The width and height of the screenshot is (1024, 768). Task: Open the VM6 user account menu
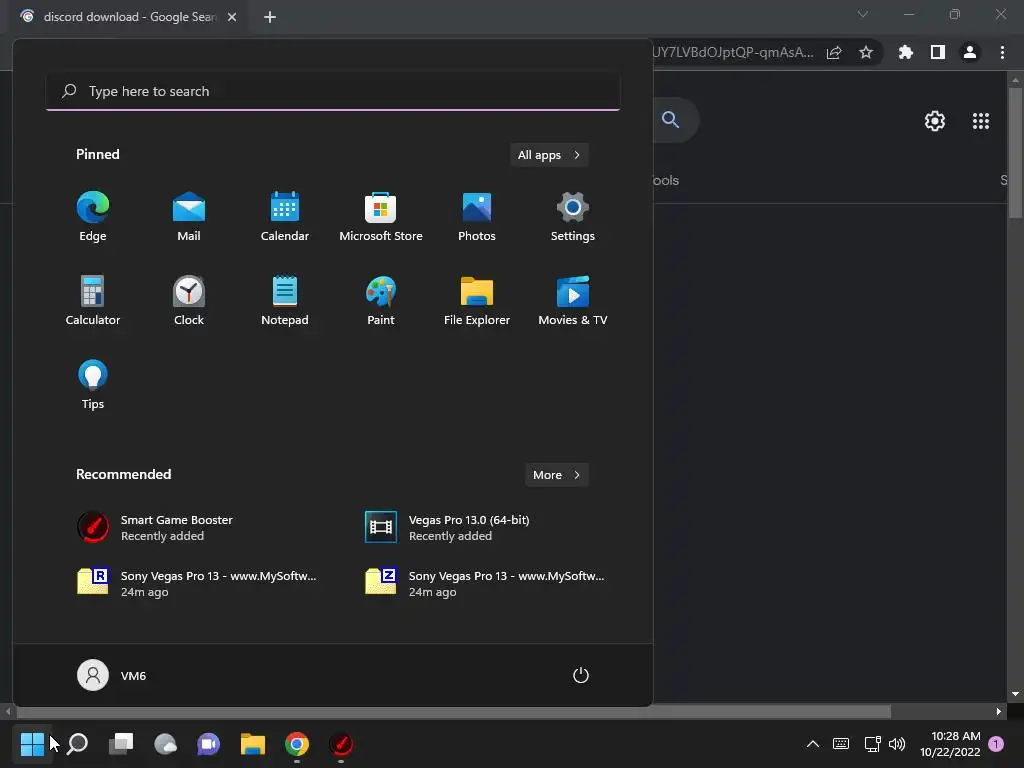112,675
